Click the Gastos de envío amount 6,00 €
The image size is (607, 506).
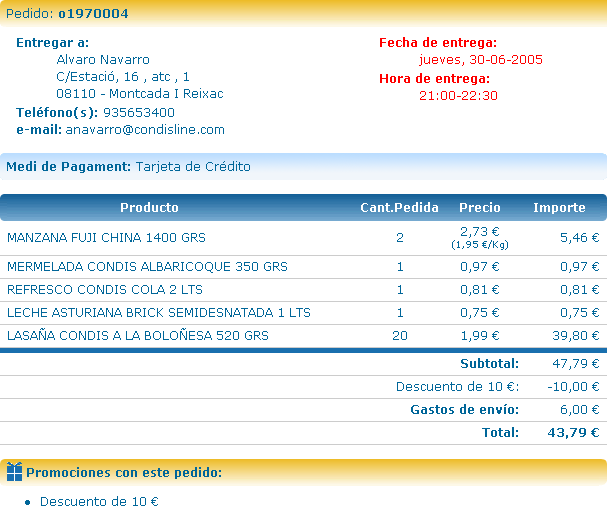point(579,410)
